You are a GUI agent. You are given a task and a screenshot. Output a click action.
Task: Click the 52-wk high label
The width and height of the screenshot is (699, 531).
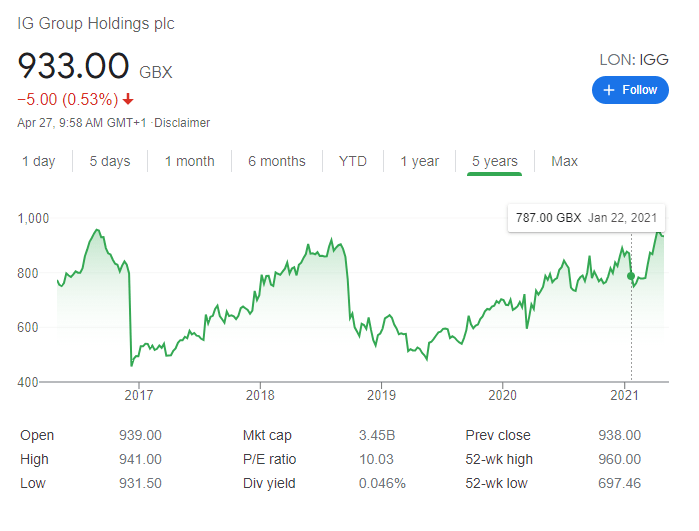coord(499,459)
